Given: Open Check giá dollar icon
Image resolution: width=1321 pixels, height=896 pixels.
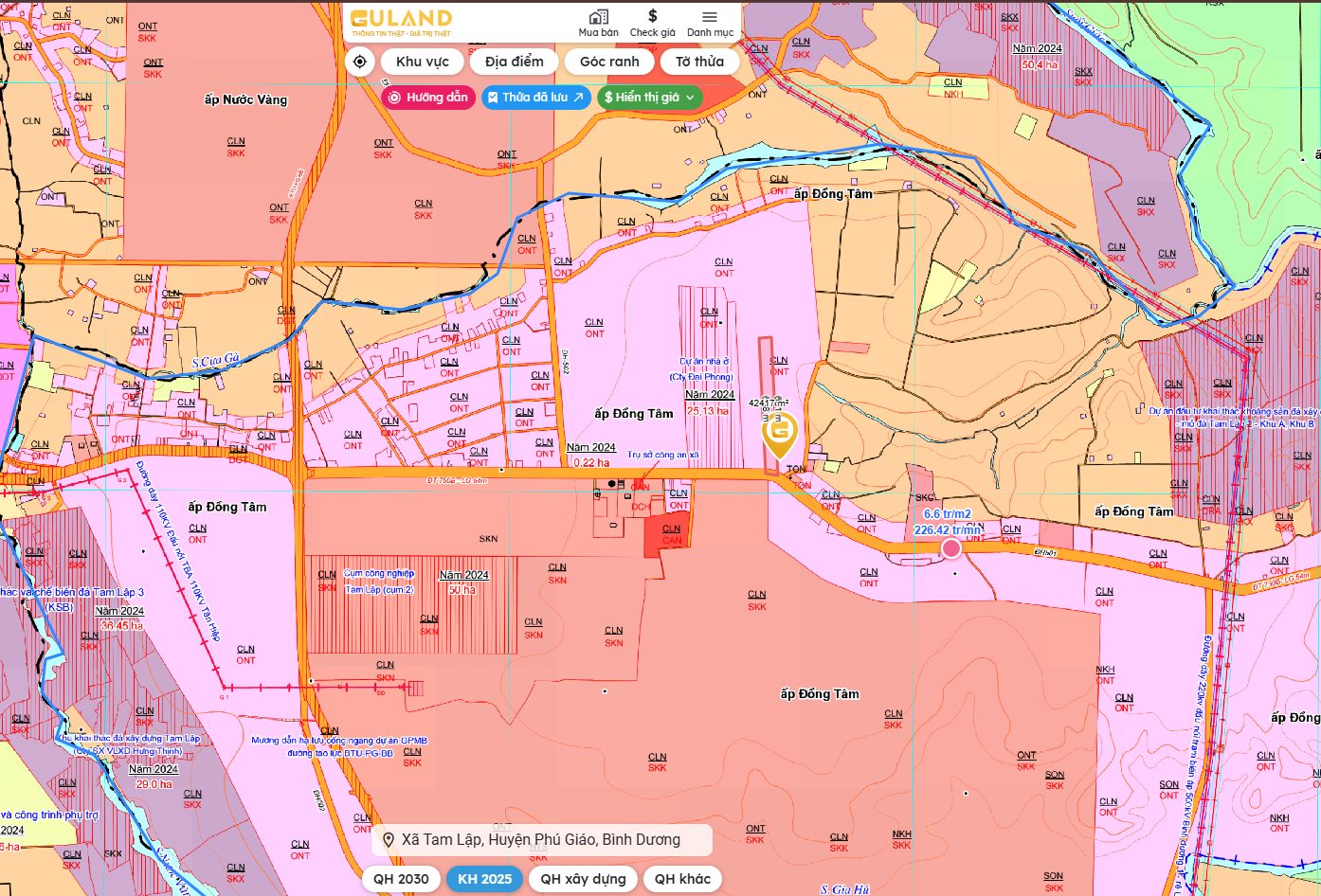Looking at the screenshot, I should (652, 16).
